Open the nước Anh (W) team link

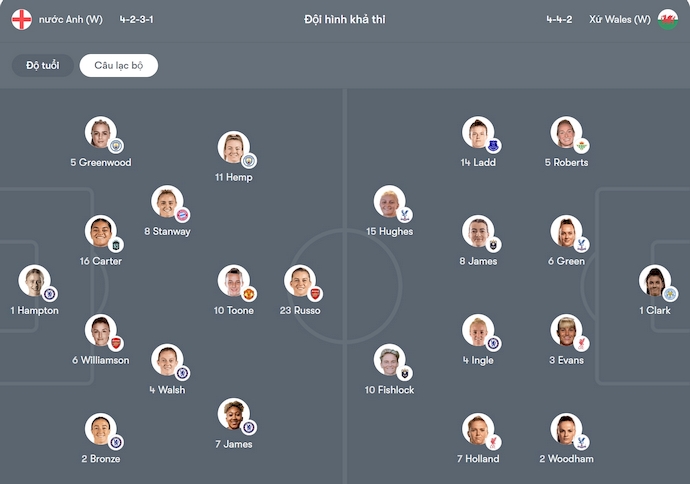pos(68,19)
